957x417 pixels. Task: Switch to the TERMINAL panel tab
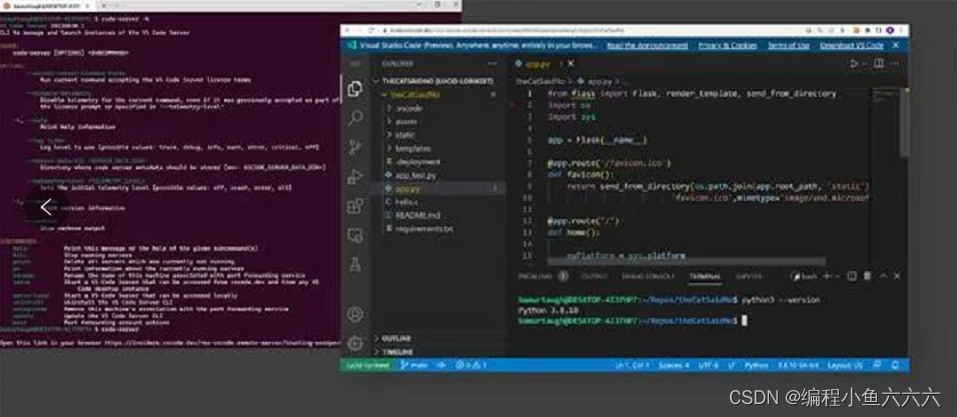[705, 277]
